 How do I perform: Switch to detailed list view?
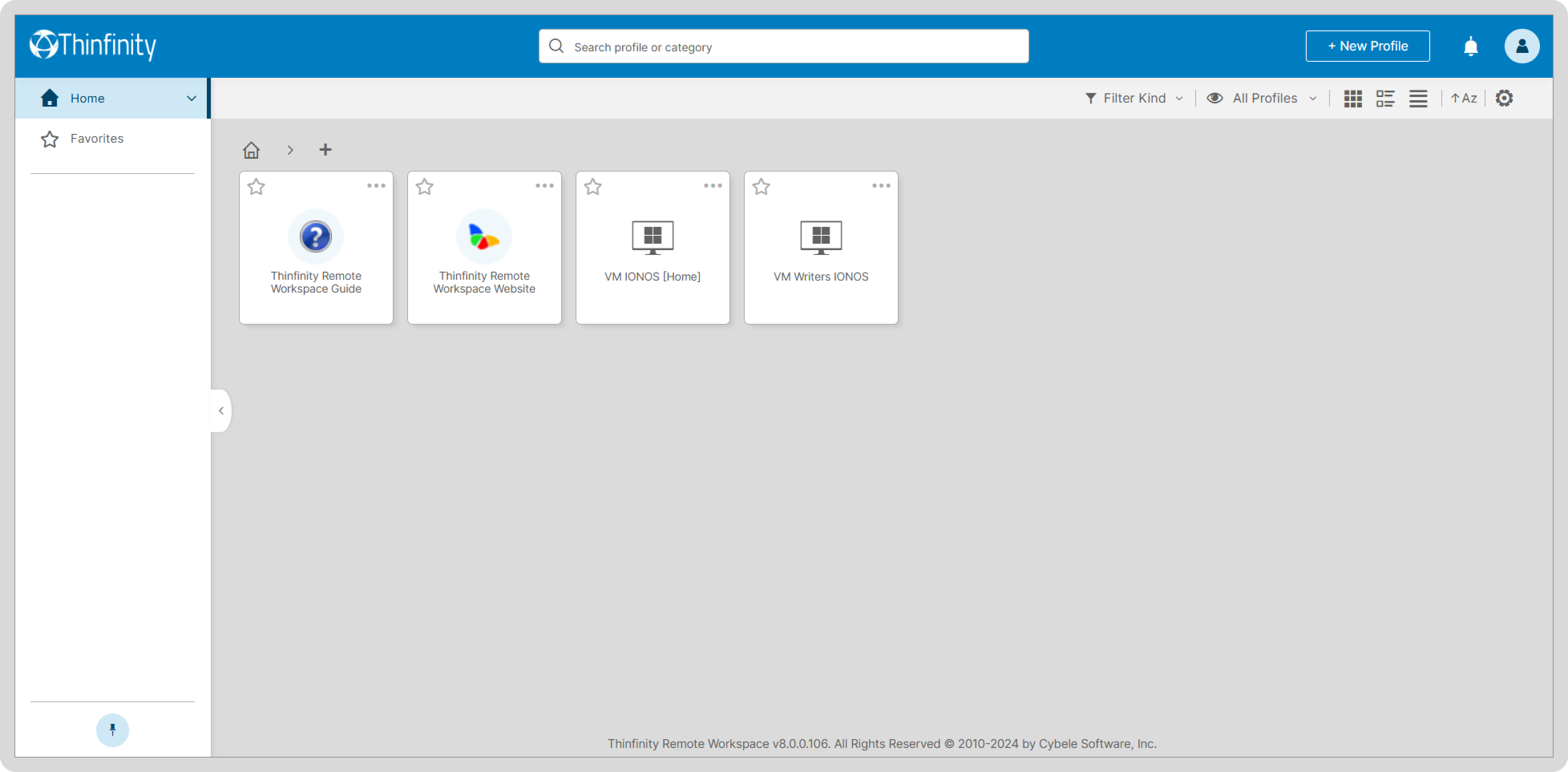point(1385,99)
